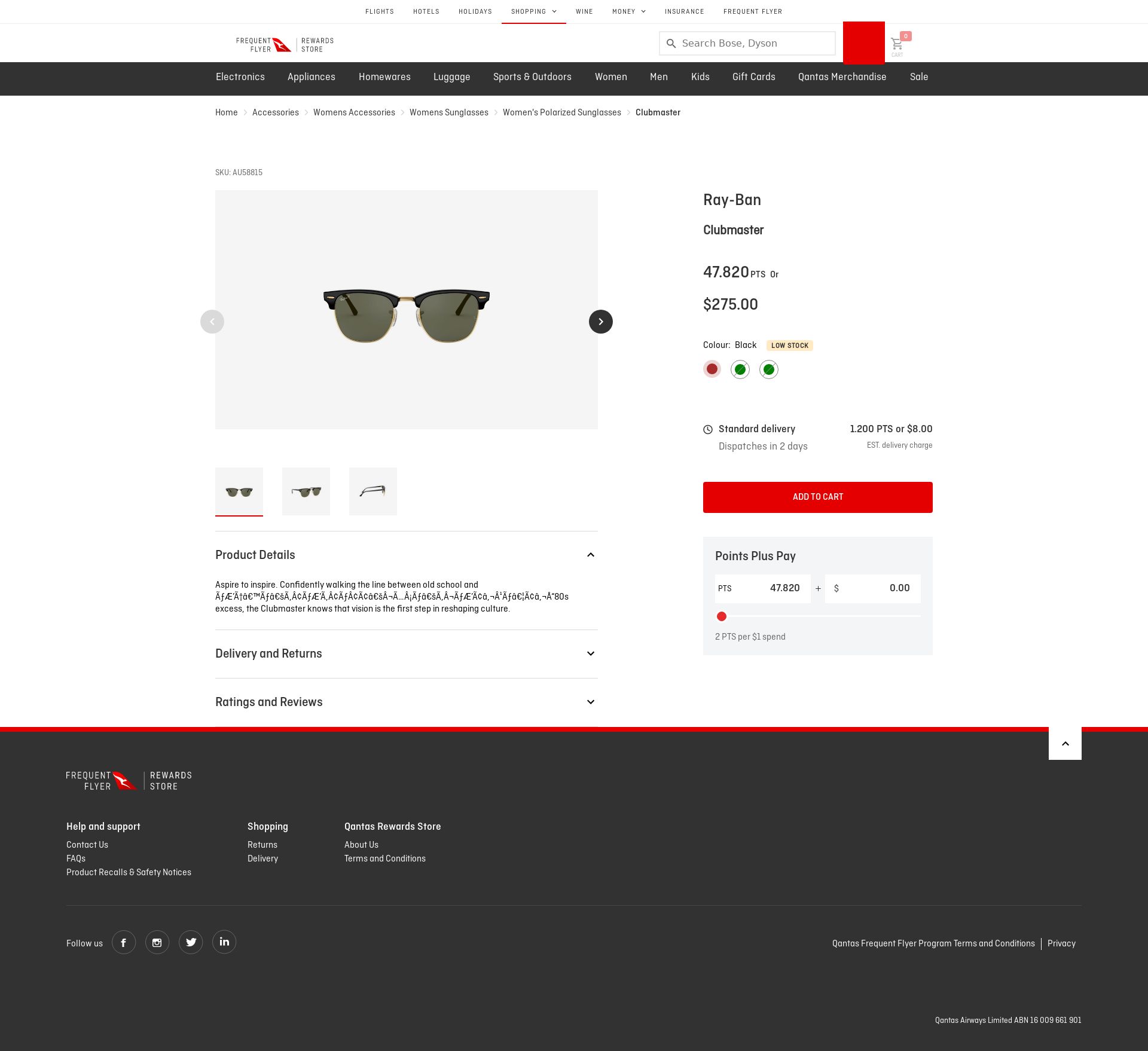This screenshot has width=1148, height=1051.
Task: Click the $275.00 price text
Action: coord(731,304)
